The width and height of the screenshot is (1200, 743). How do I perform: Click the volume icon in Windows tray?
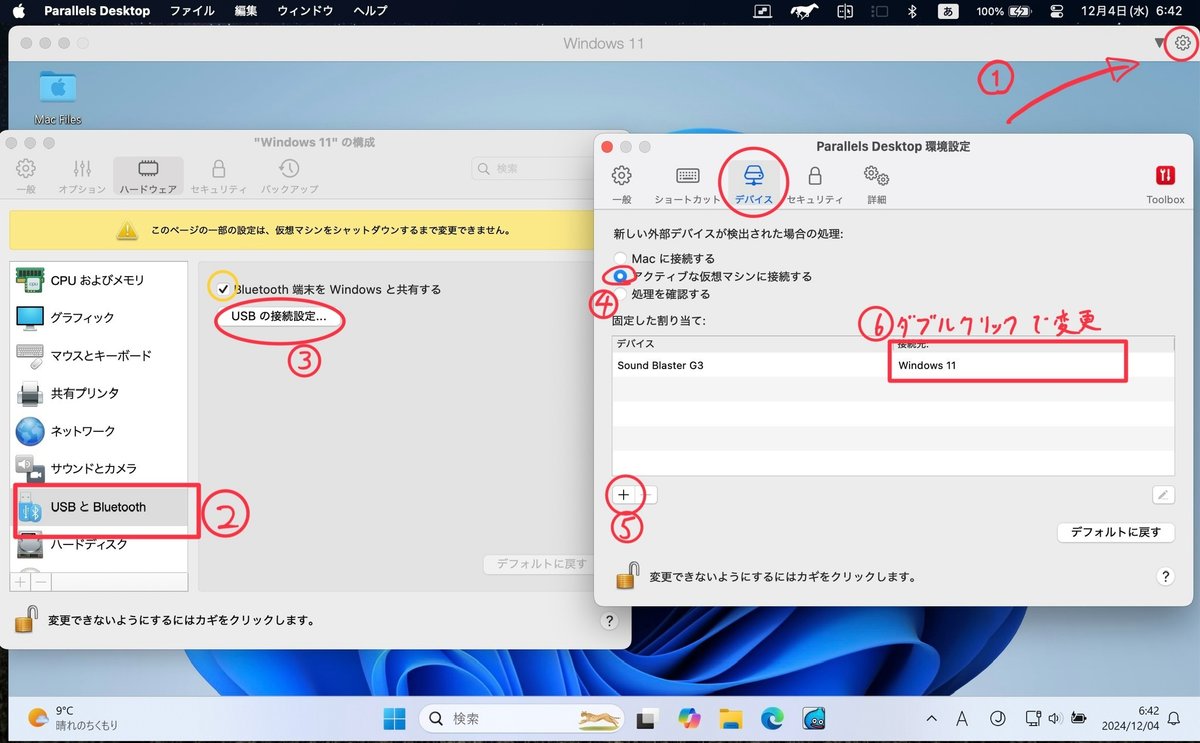(1055, 717)
